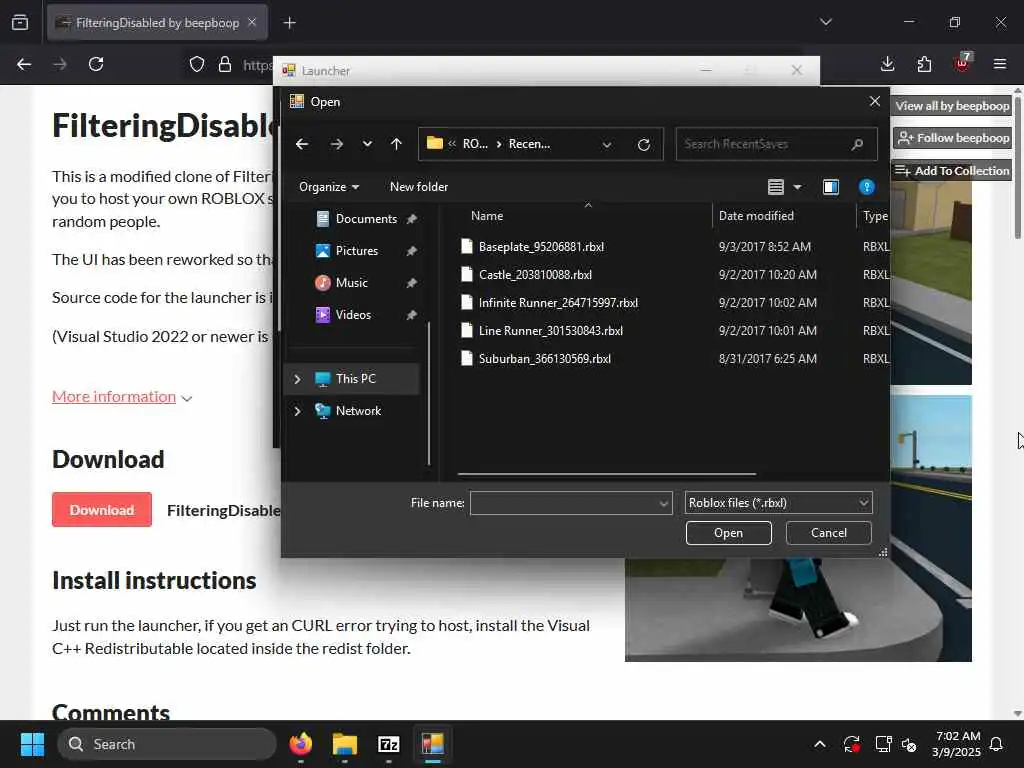Click Firefox back arrow

(x=24, y=64)
